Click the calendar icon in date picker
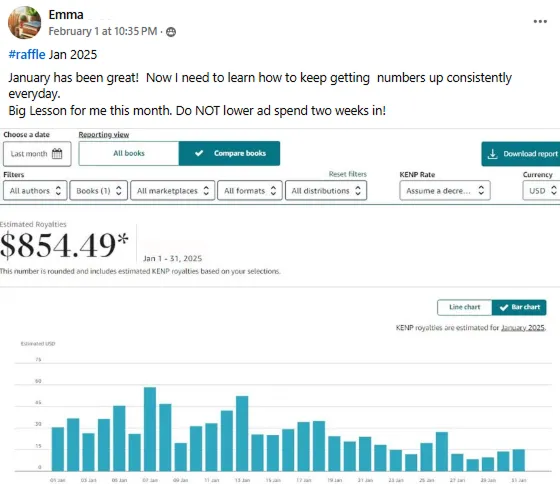560x484 pixels. point(57,154)
